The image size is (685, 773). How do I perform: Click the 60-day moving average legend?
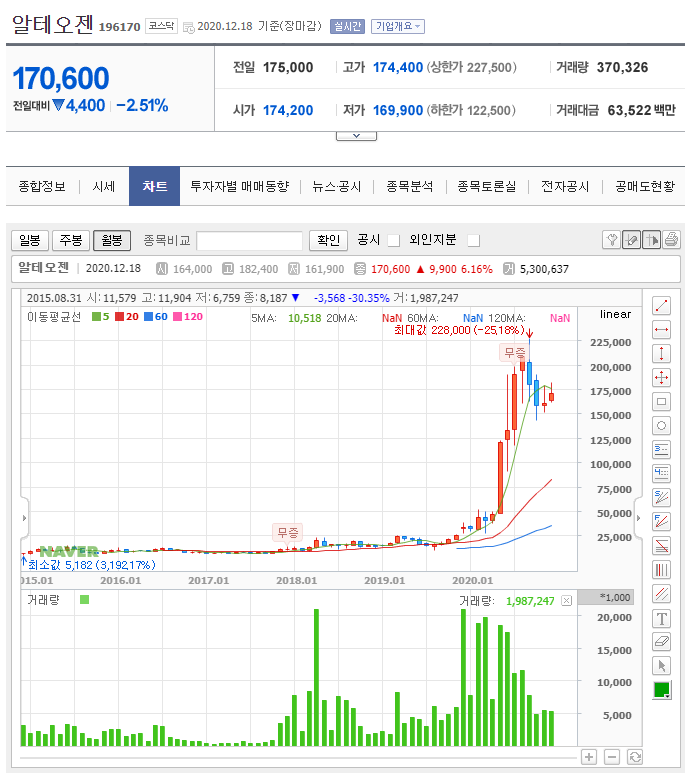coord(156,316)
